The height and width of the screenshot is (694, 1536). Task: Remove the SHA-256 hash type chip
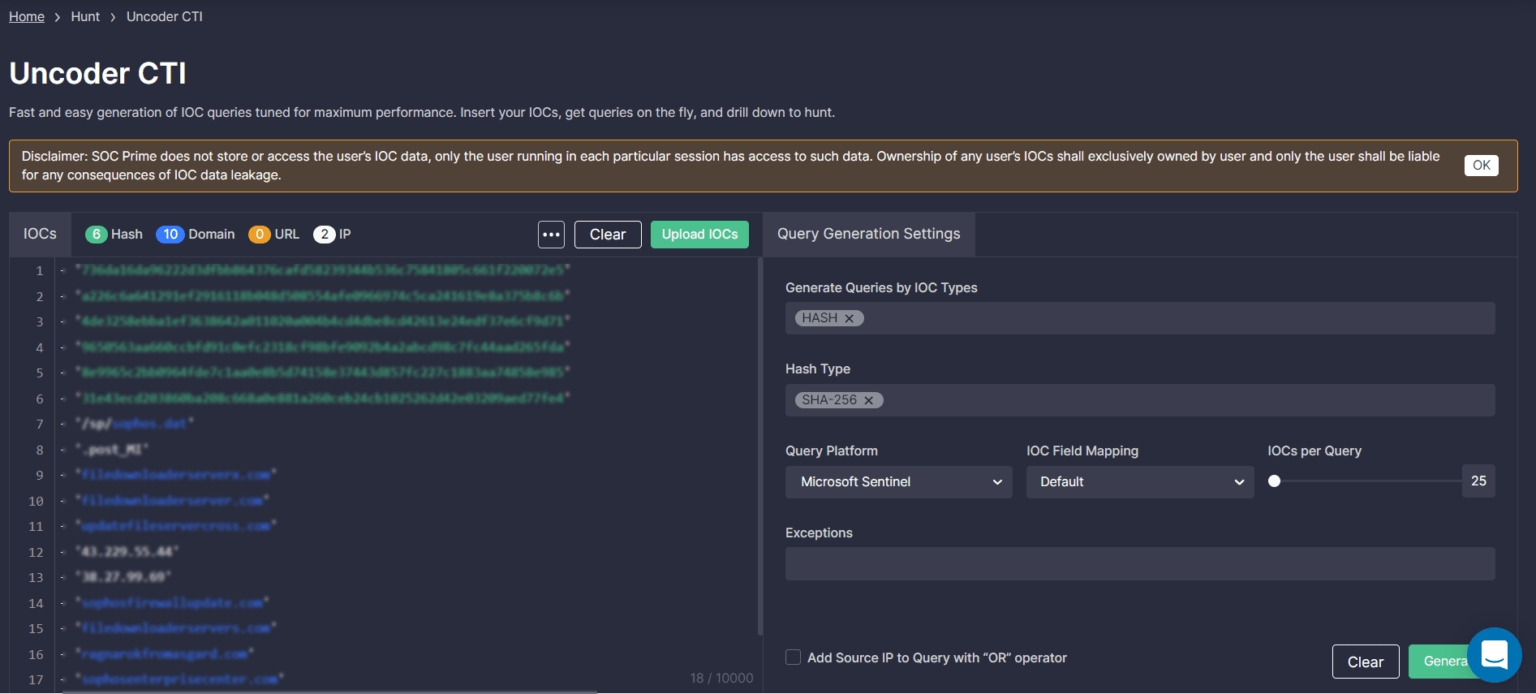tap(868, 399)
